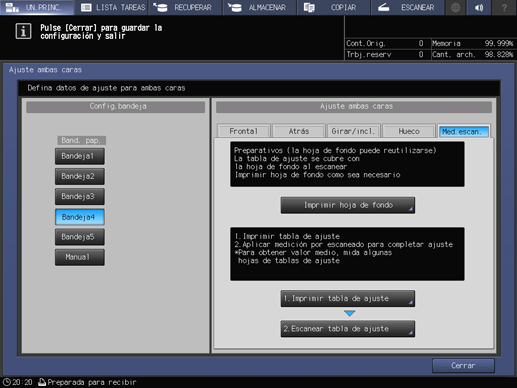Screen dimensions: 517x388
Task: Click the Preparada para recibir status text
Action: coord(92,382)
